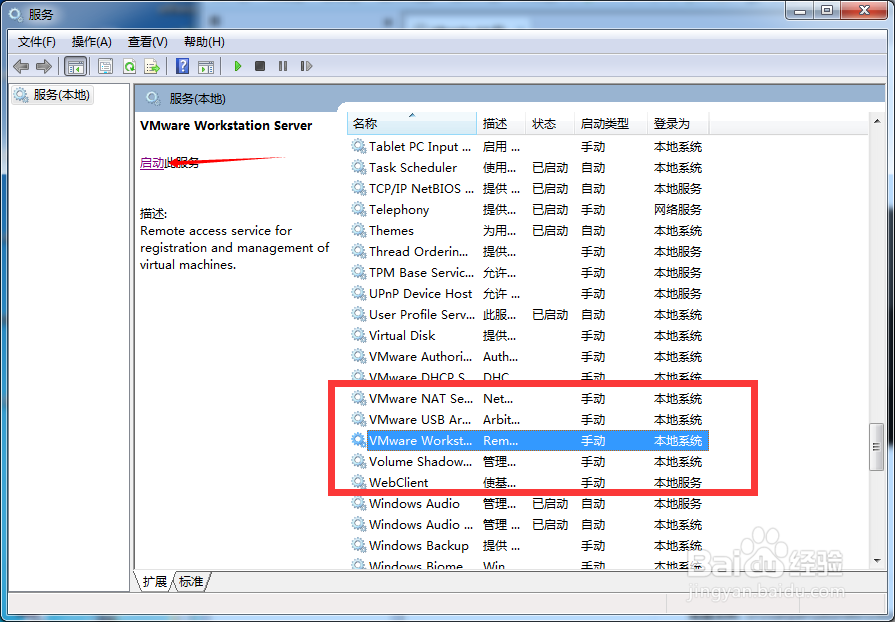Select the VMware Workstation Server row
The width and height of the screenshot is (895, 622).
pos(529,441)
